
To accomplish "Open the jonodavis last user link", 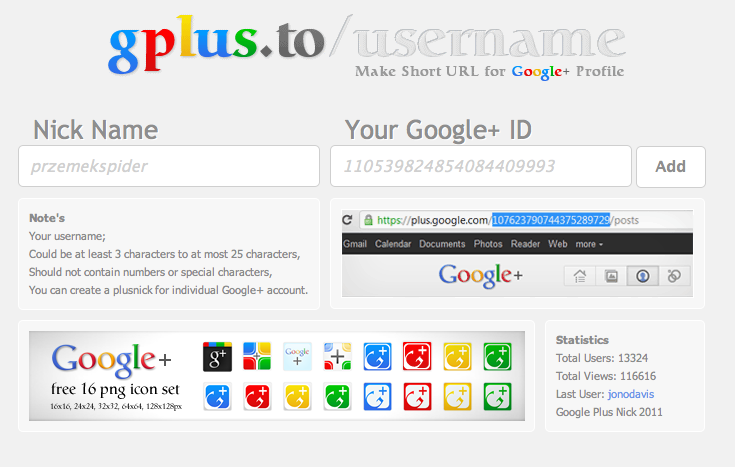I will pyautogui.click(x=630, y=394).
